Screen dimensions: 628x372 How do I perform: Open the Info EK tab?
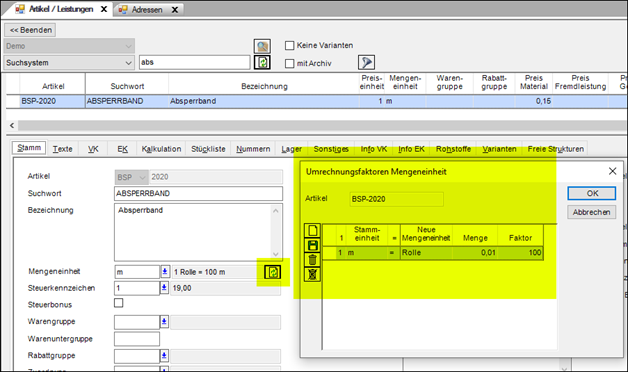tap(411, 149)
